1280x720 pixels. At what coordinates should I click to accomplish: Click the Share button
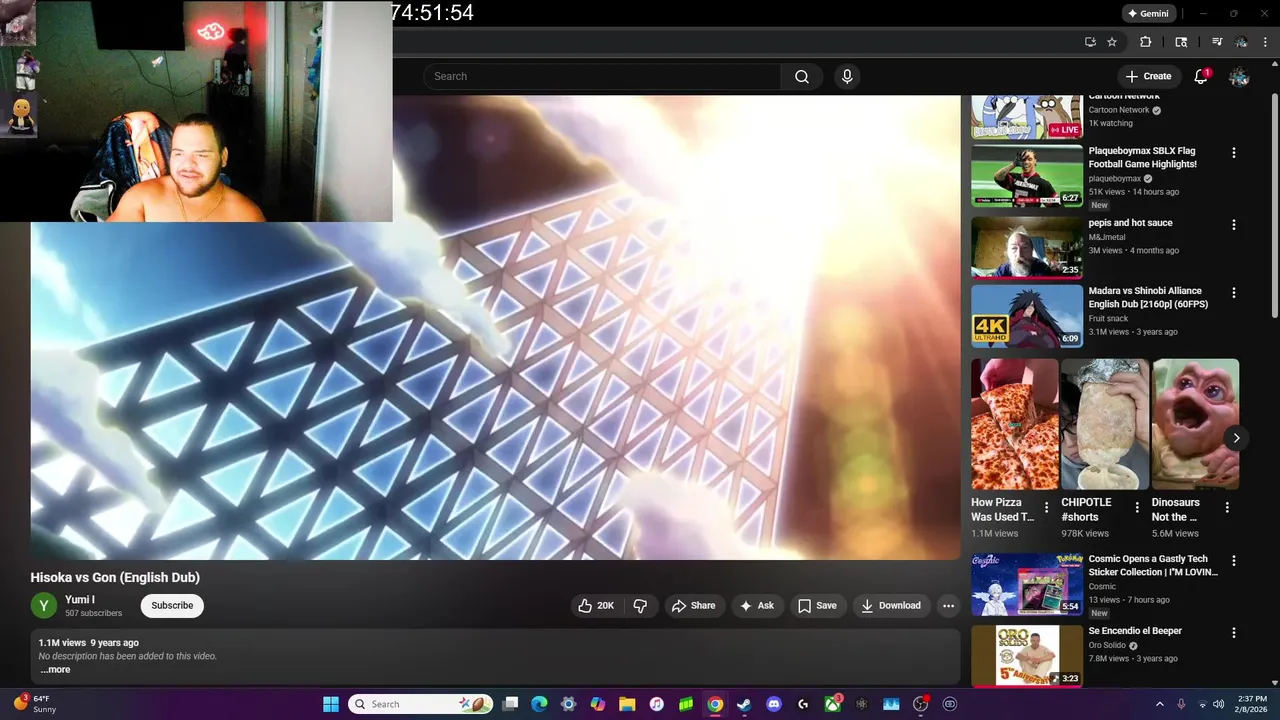tap(693, 605)
